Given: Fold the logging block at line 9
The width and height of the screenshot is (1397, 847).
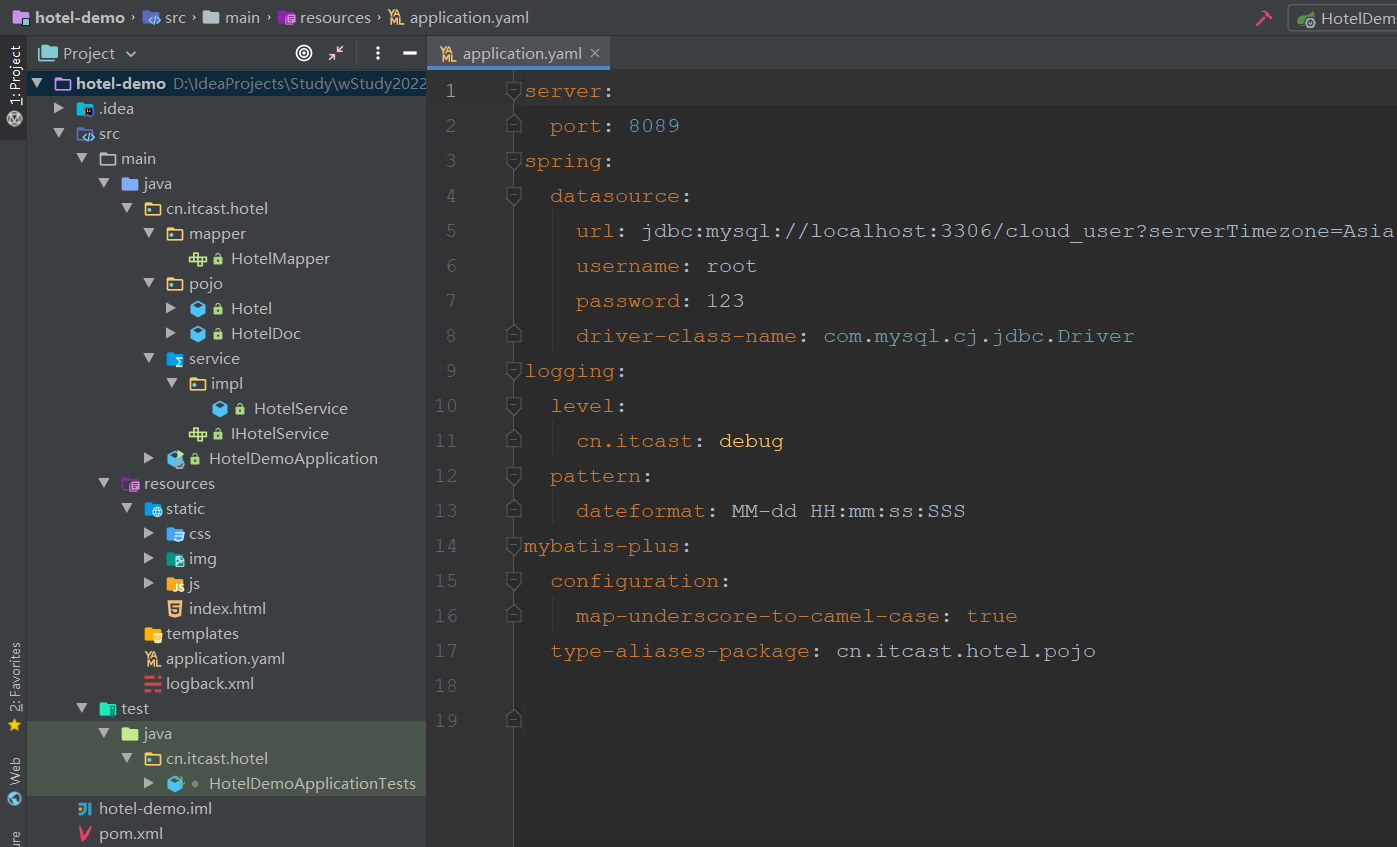Looking at the screenshot, I should coord(514,371).
